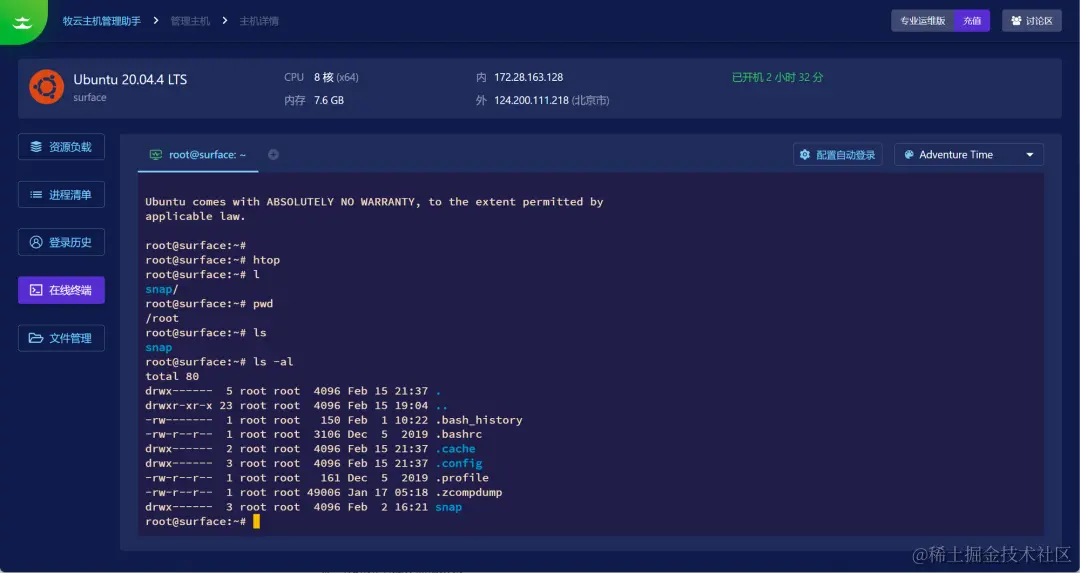The image size is (1080, 573).
Task: Open the 进程清单 process list
Action: [61, 195]
